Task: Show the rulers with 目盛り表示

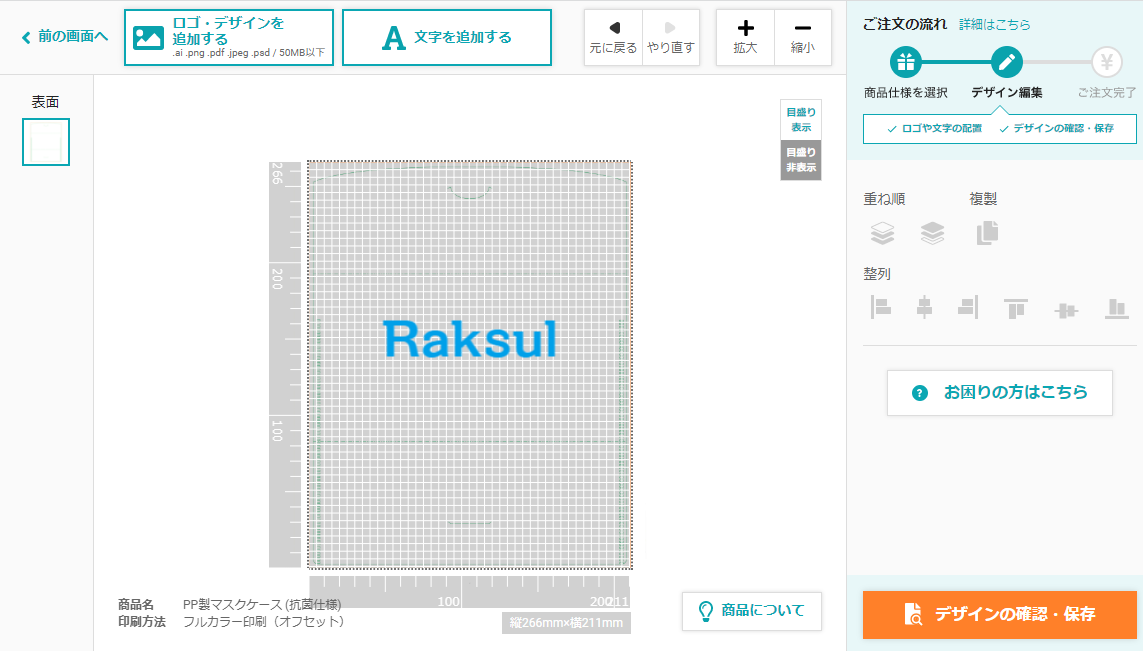Action: coord(801,120)
